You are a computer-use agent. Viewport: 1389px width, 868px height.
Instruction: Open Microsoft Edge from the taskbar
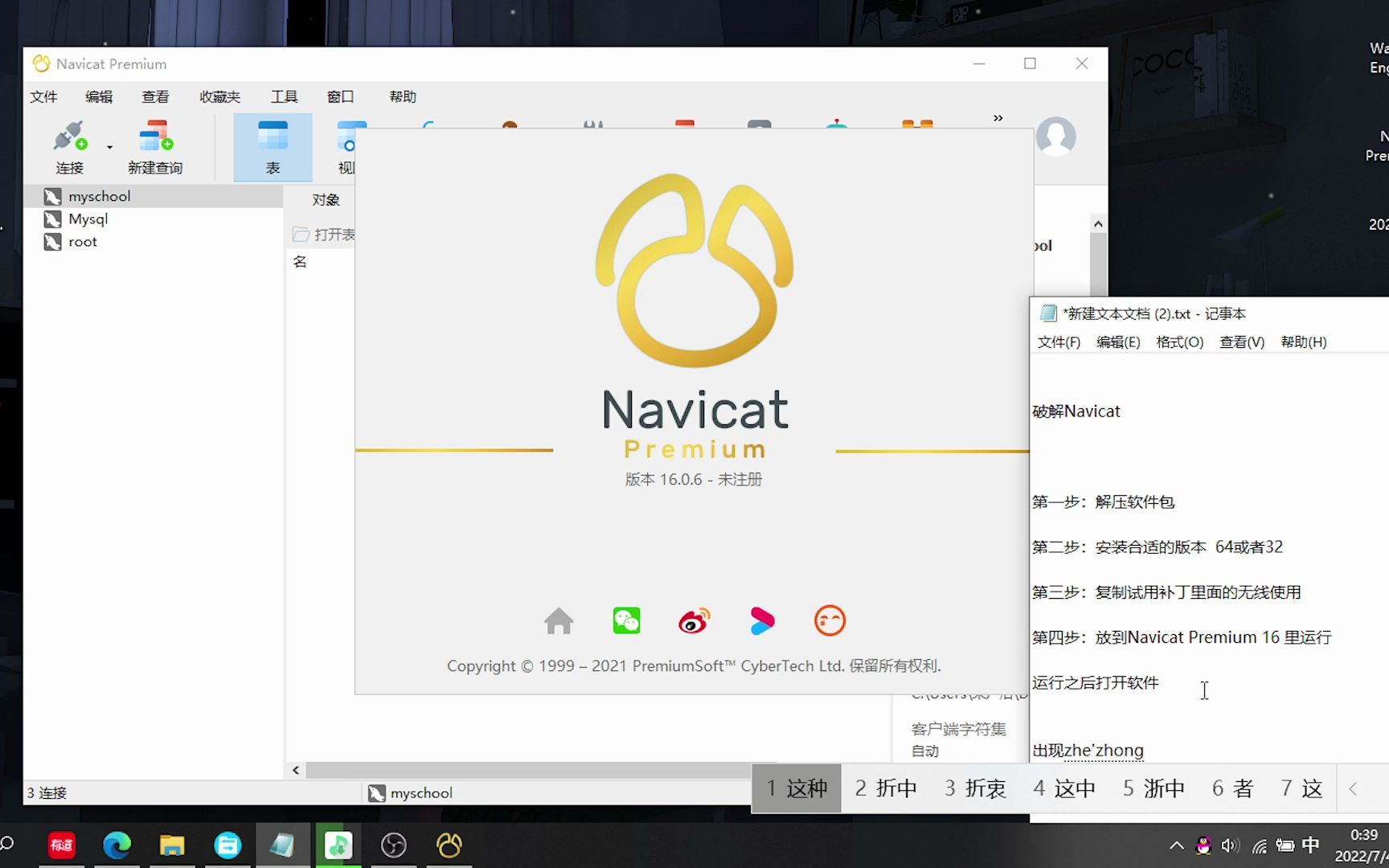click(117, 845)
